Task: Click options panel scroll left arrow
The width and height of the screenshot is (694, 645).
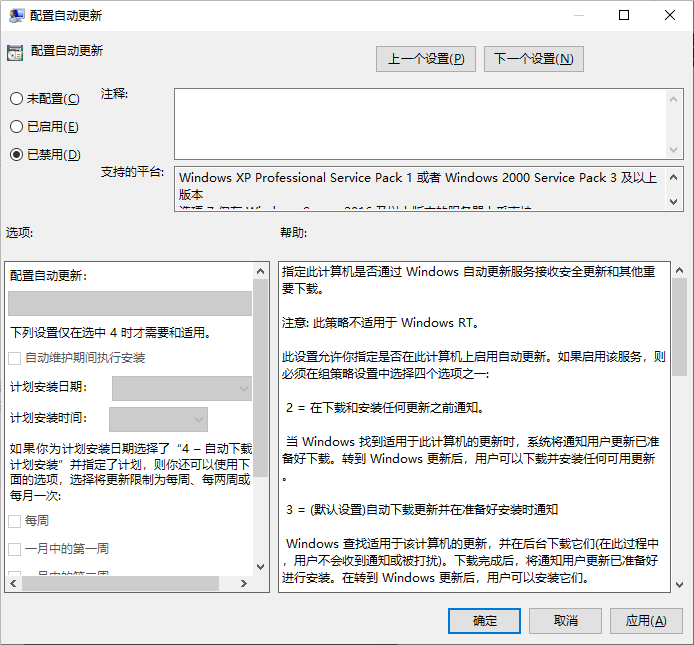Action: coord(13,583)
